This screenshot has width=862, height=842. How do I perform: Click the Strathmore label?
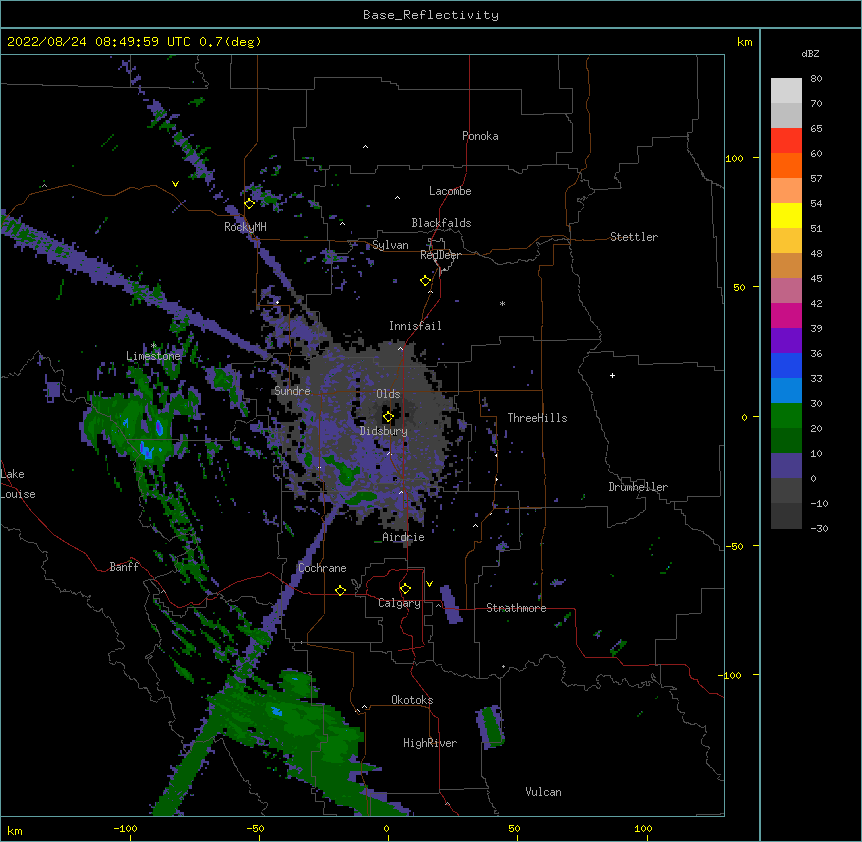pos(516,608)
